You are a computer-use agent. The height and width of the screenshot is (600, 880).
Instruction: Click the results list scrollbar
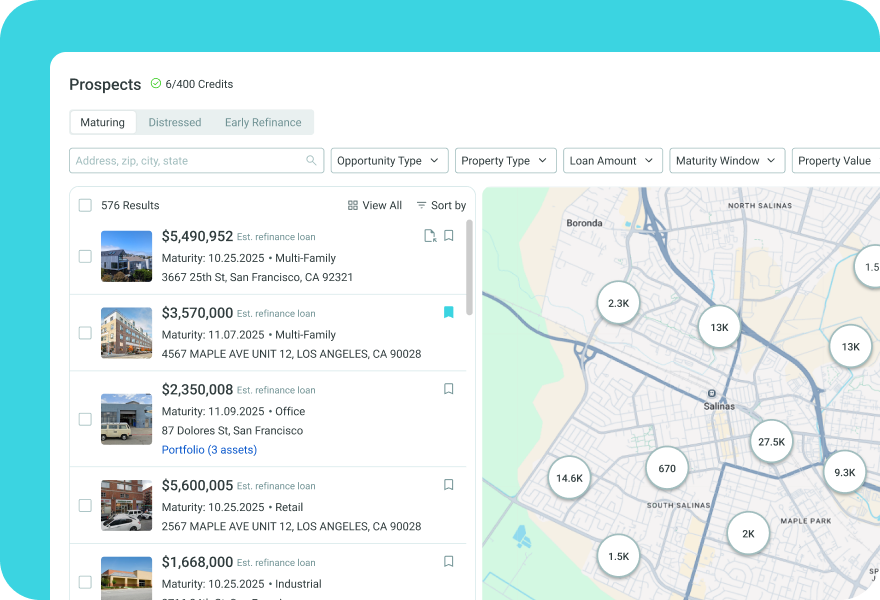(469, 268)
